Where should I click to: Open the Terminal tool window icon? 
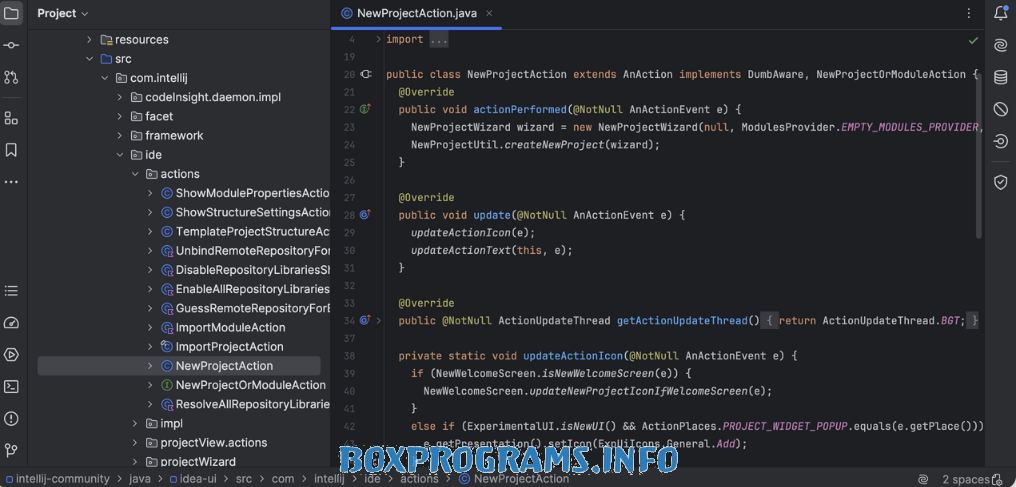(x=11, y=386)
